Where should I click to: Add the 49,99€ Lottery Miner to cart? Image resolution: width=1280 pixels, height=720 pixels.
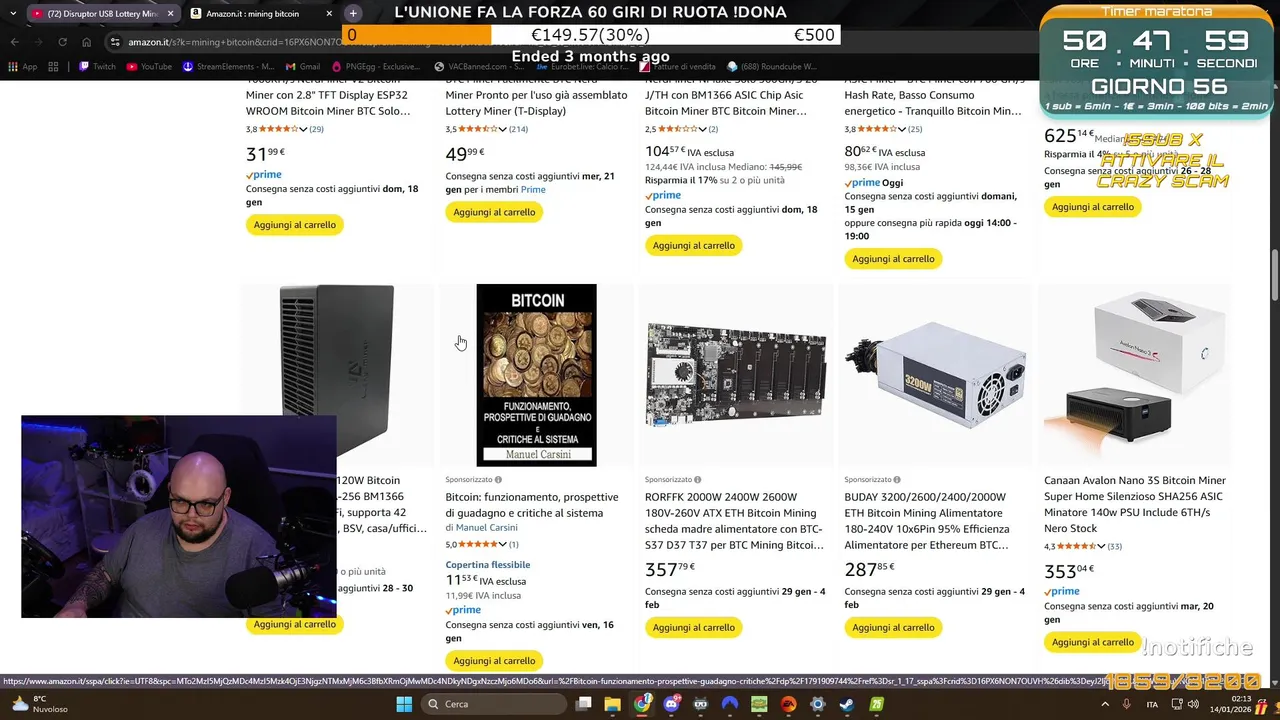click(x=494, y=212)
